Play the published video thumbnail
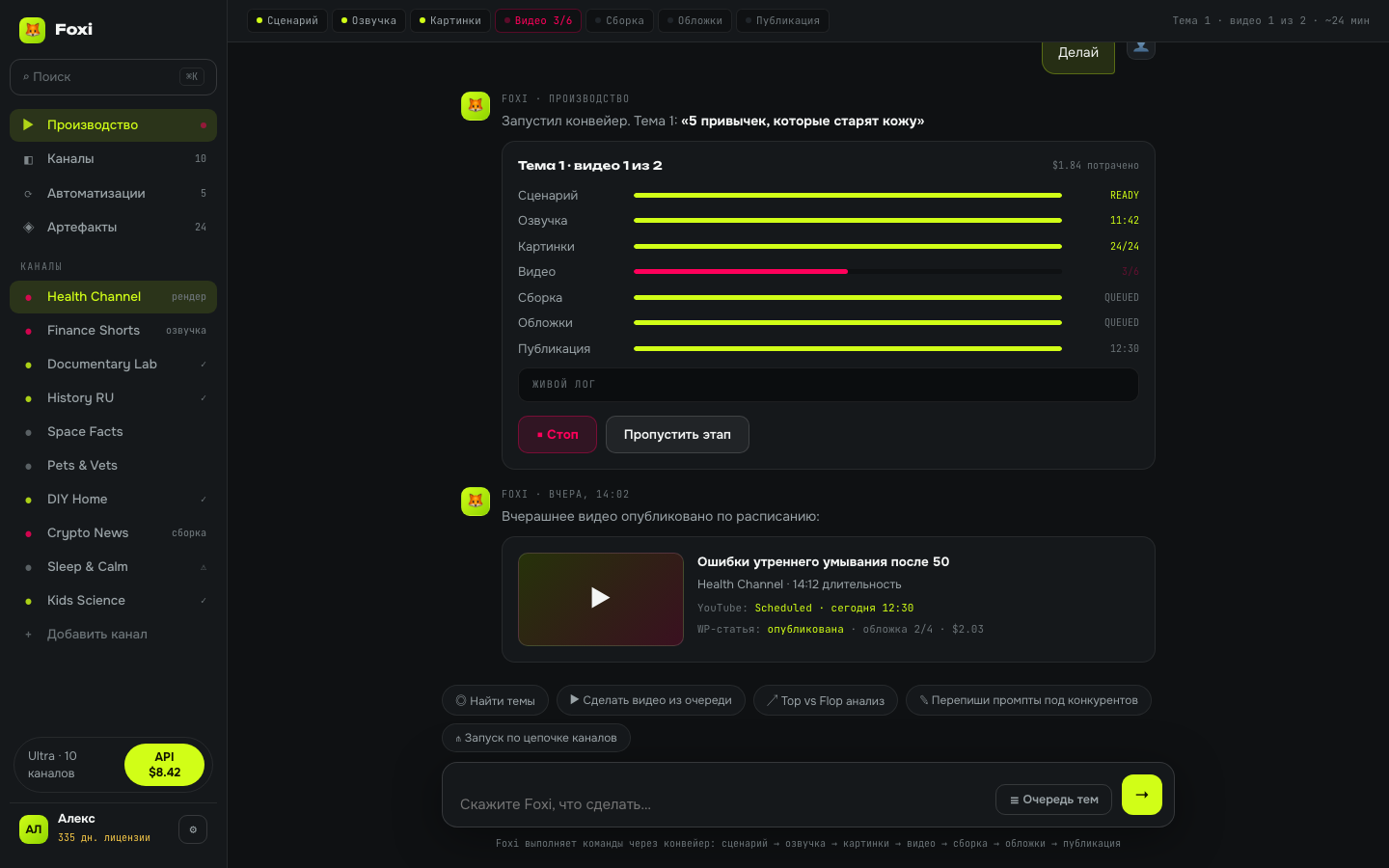This screenshot has width=1389, height=868. coord(600,599)
